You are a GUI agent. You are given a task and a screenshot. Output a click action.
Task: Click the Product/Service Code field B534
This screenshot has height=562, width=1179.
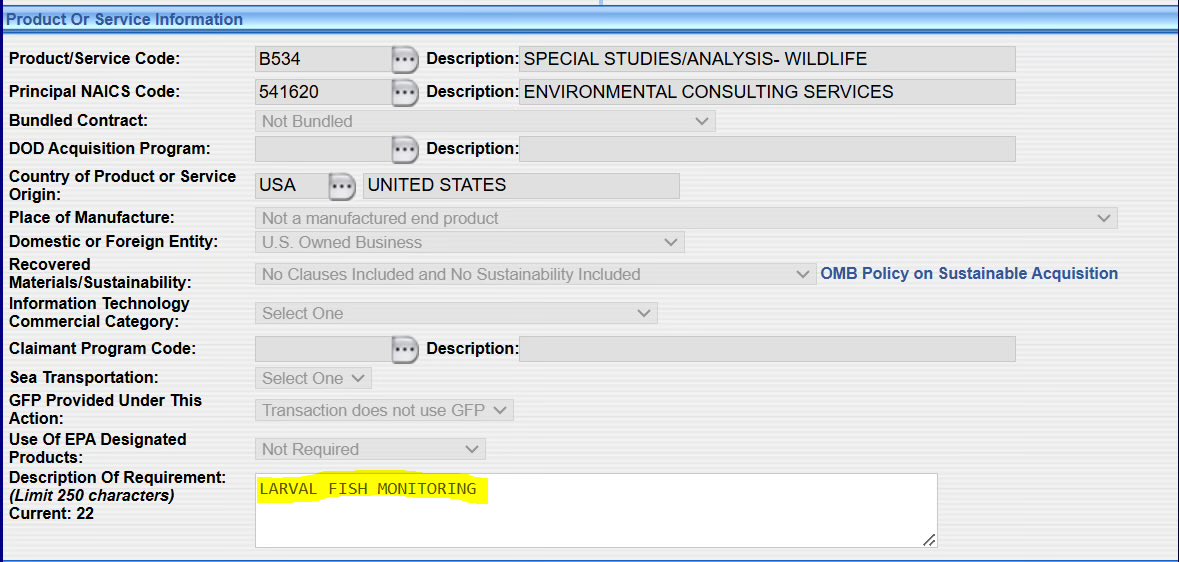[321, 59]
